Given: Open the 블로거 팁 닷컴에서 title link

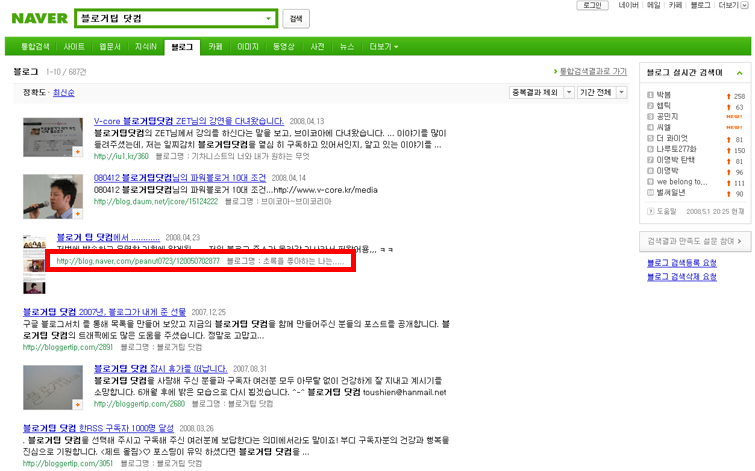Looking at the screenshot, I should point(108,237).
